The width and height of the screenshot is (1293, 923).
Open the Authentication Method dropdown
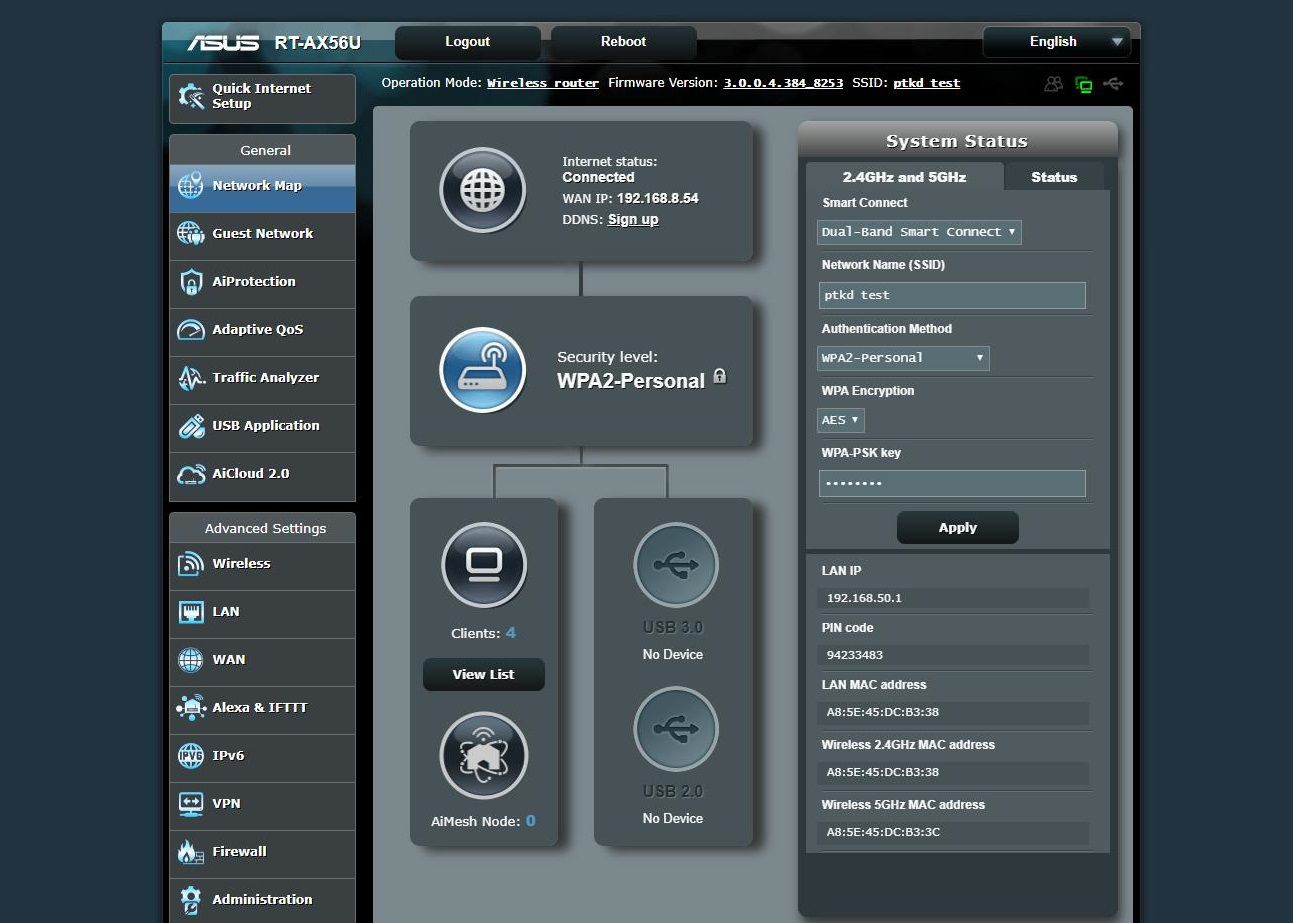[903, 358]
